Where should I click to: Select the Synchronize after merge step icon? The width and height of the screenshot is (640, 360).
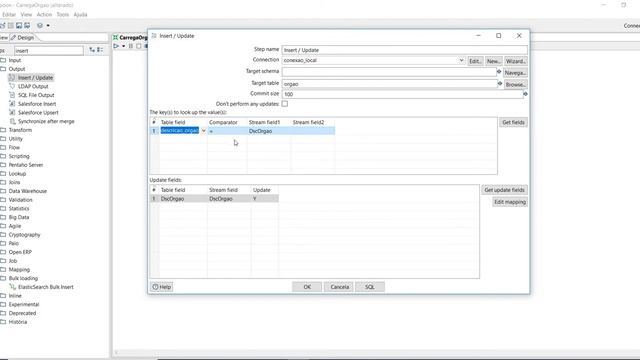12,121
